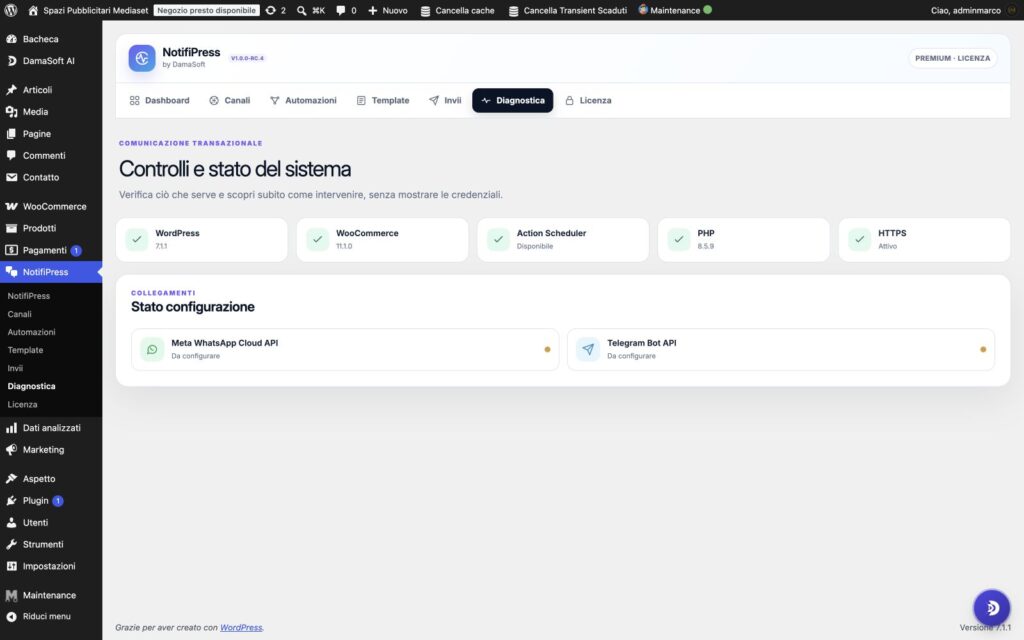This screenshot has height=640, width=1024.
Task: Collapse sidebar with Riduci menu
Action: point(51,616)
